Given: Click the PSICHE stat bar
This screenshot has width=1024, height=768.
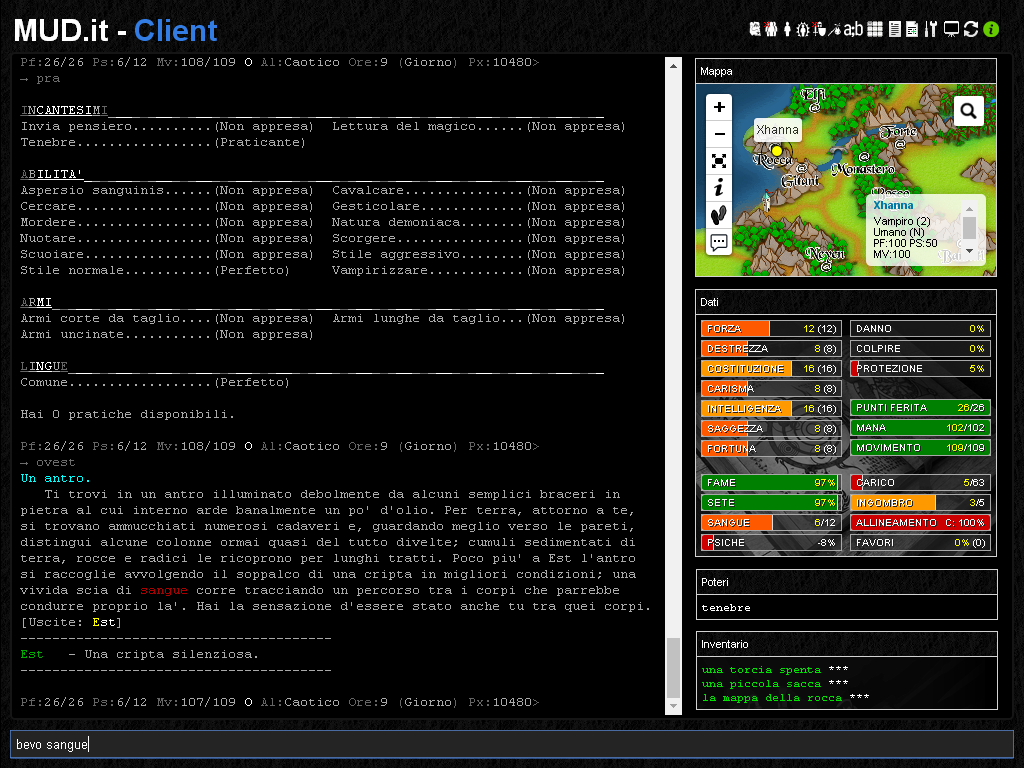Looking at the screenshot, I should 771,543.
